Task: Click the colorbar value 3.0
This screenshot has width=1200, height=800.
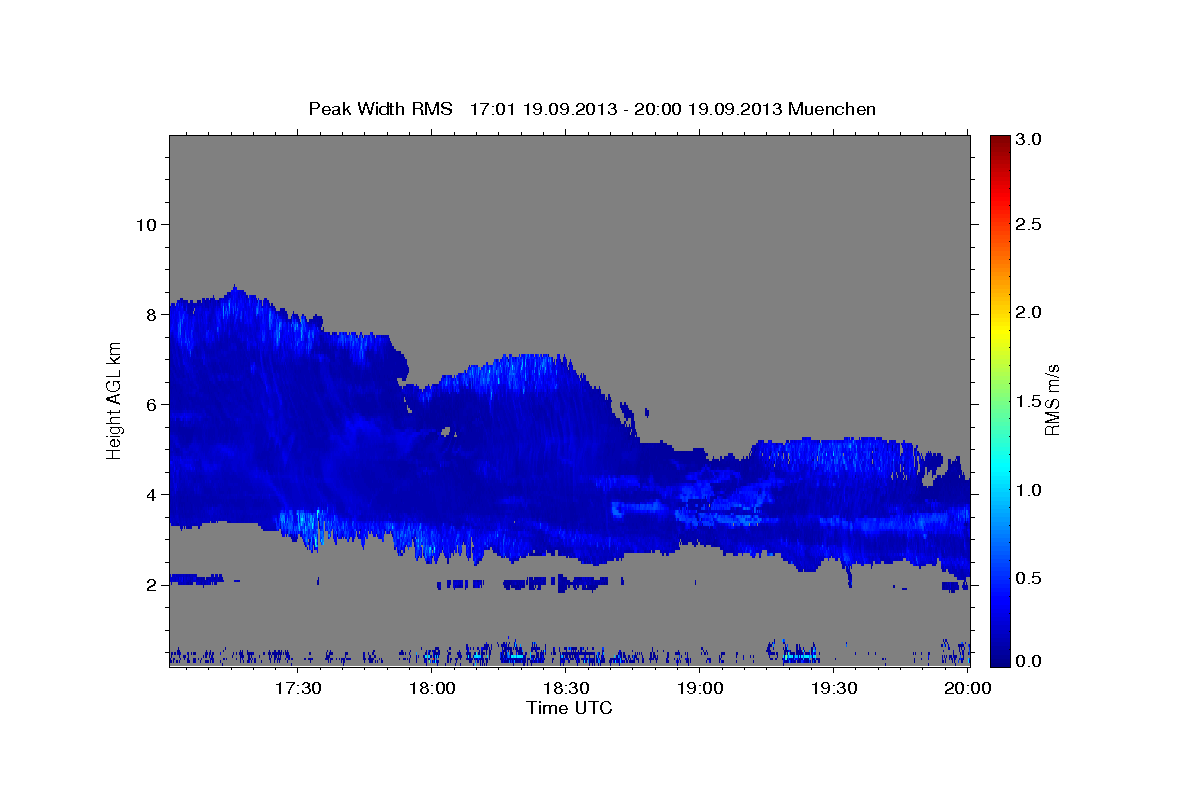Action: coord(1030,140)
